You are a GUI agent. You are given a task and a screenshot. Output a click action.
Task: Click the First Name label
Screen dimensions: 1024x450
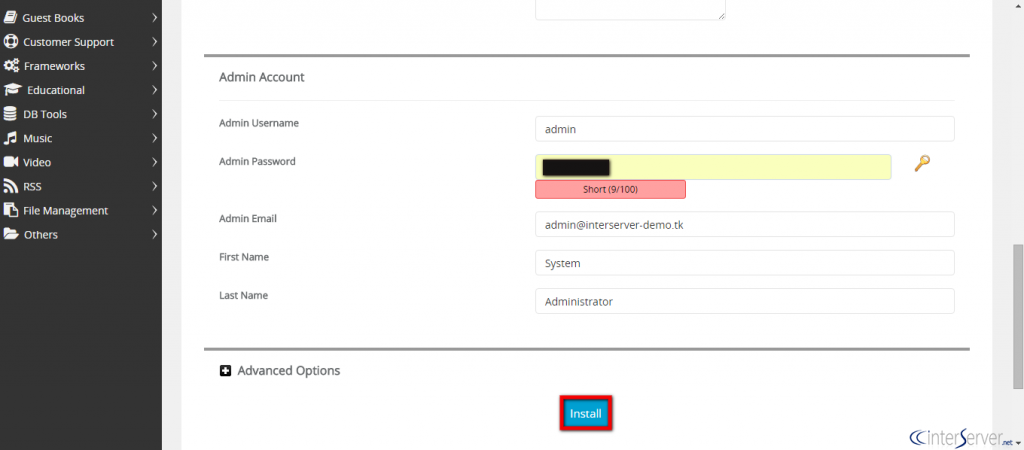pos(244,257)
